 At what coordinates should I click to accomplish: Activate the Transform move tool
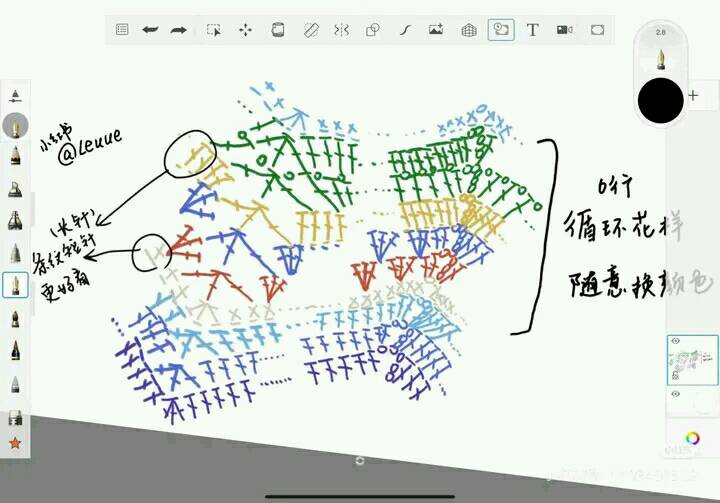(x=245, y=30)
